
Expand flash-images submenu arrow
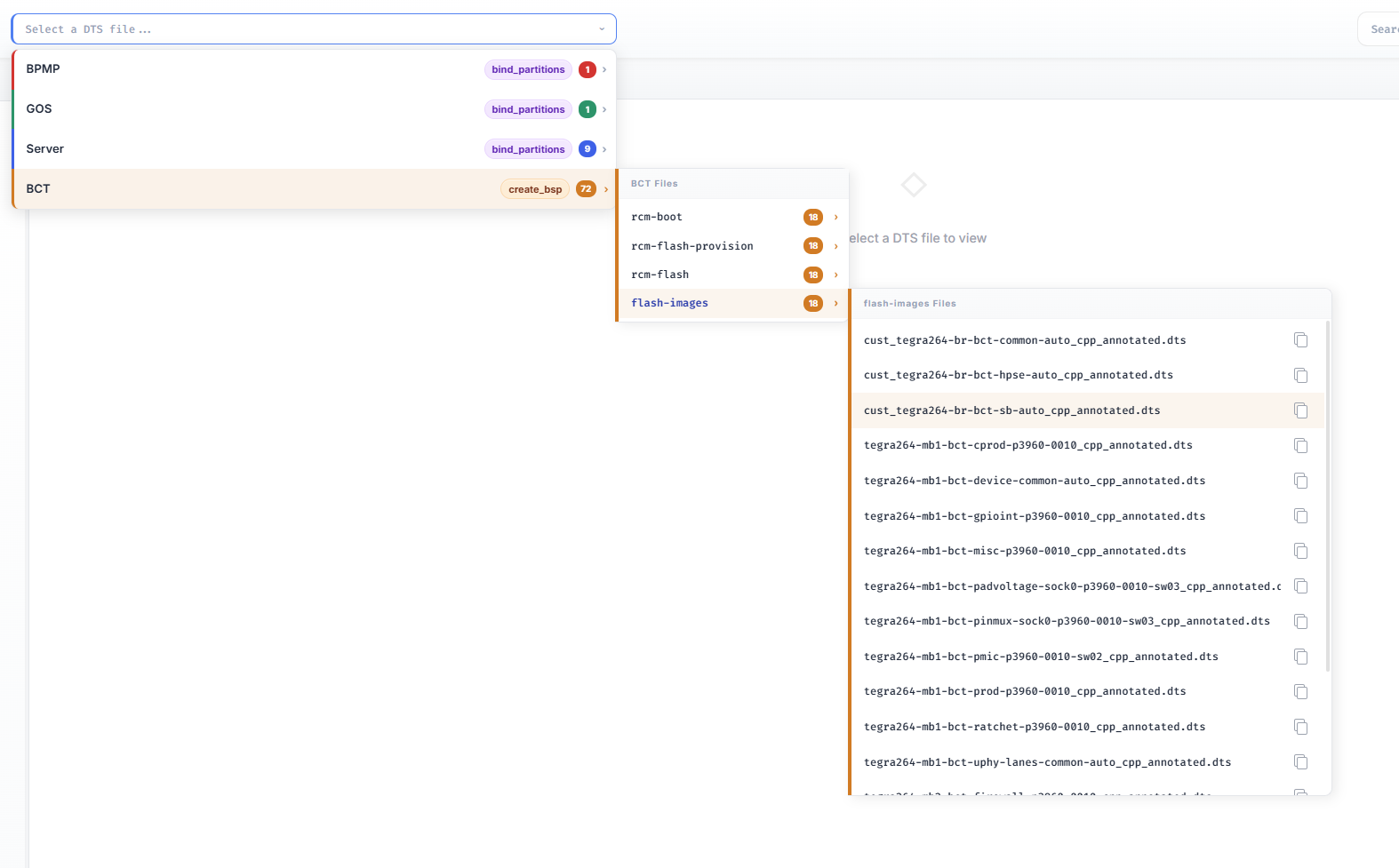pyautogui.click(x=835, y=303)
